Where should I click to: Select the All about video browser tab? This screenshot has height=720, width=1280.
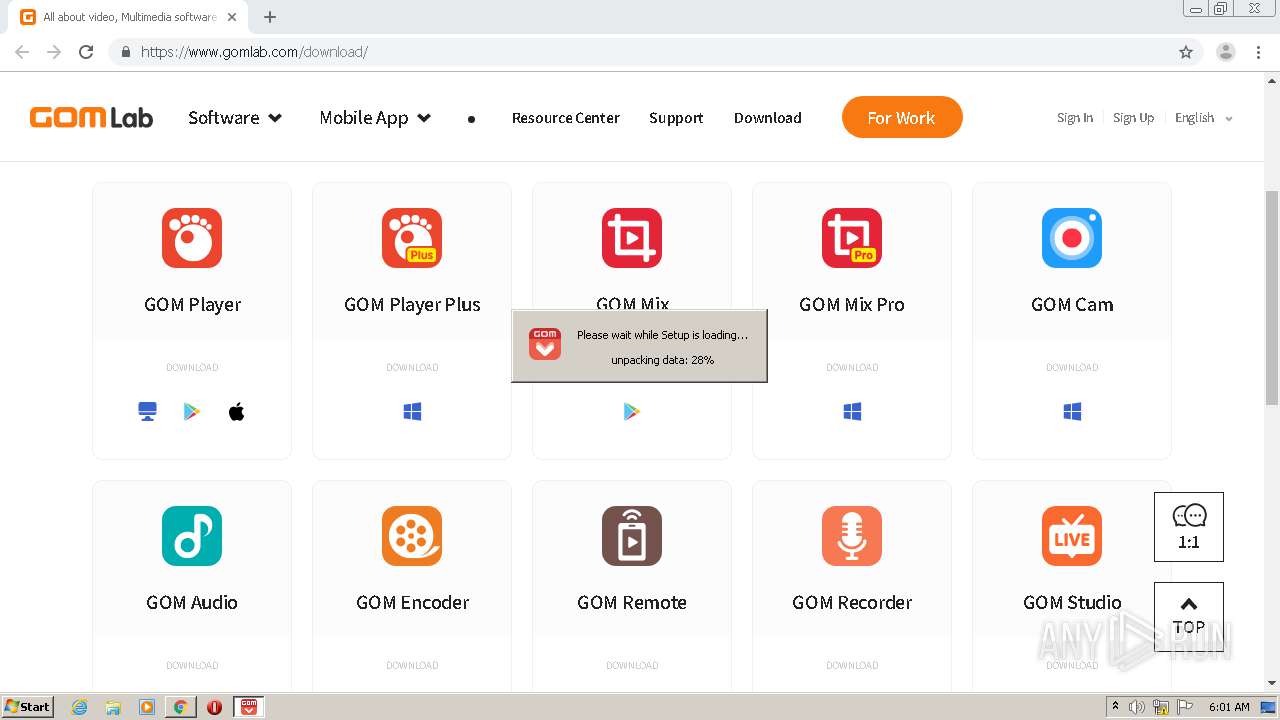click(130, 17)
